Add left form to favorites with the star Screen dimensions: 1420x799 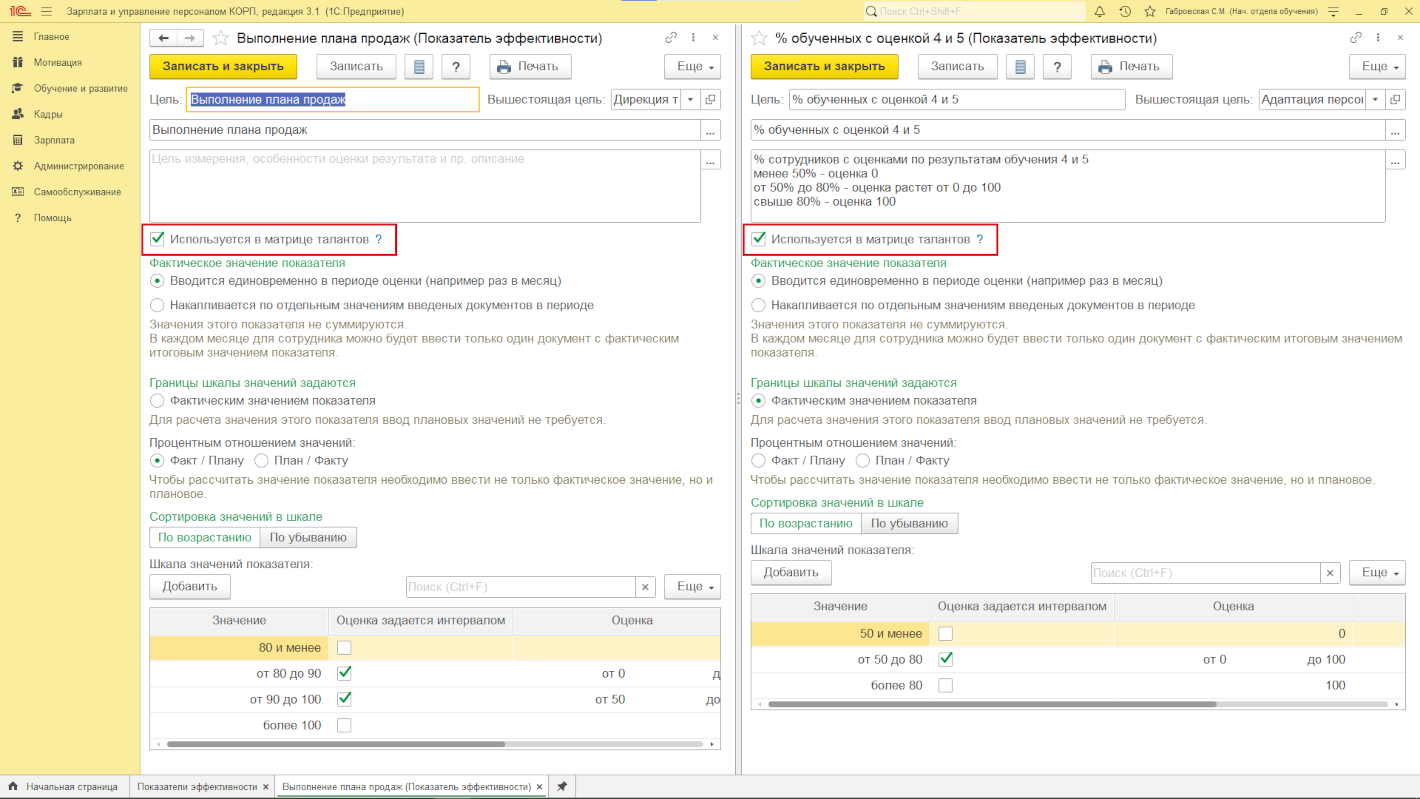click(x=221, y=38)
